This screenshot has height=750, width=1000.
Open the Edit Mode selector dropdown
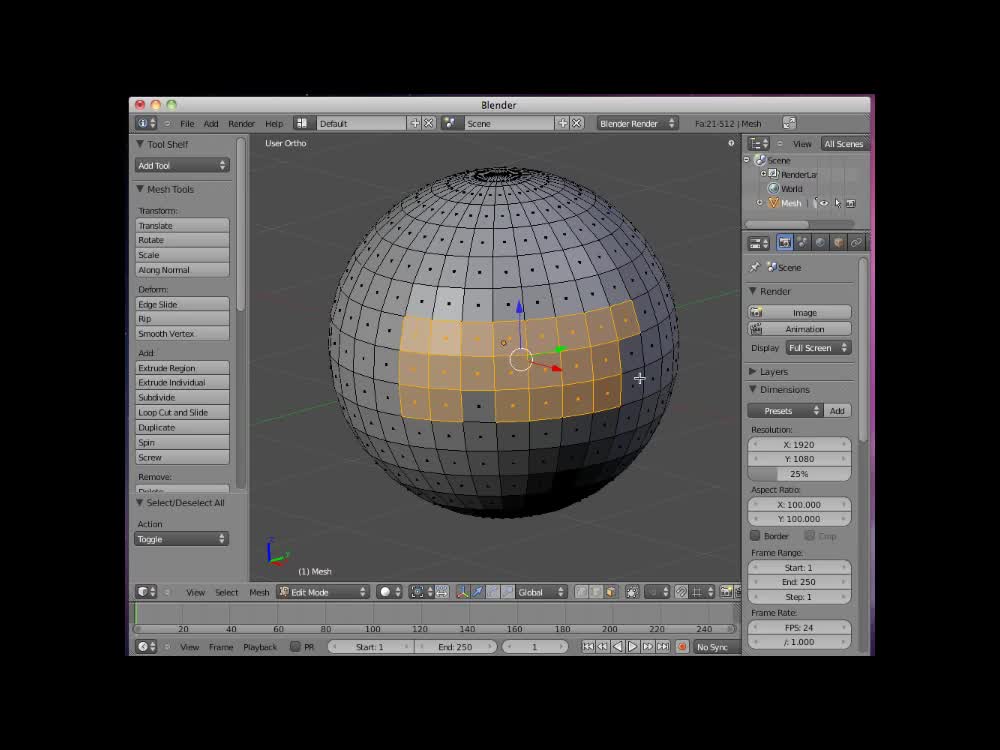(x=323, y=592)
